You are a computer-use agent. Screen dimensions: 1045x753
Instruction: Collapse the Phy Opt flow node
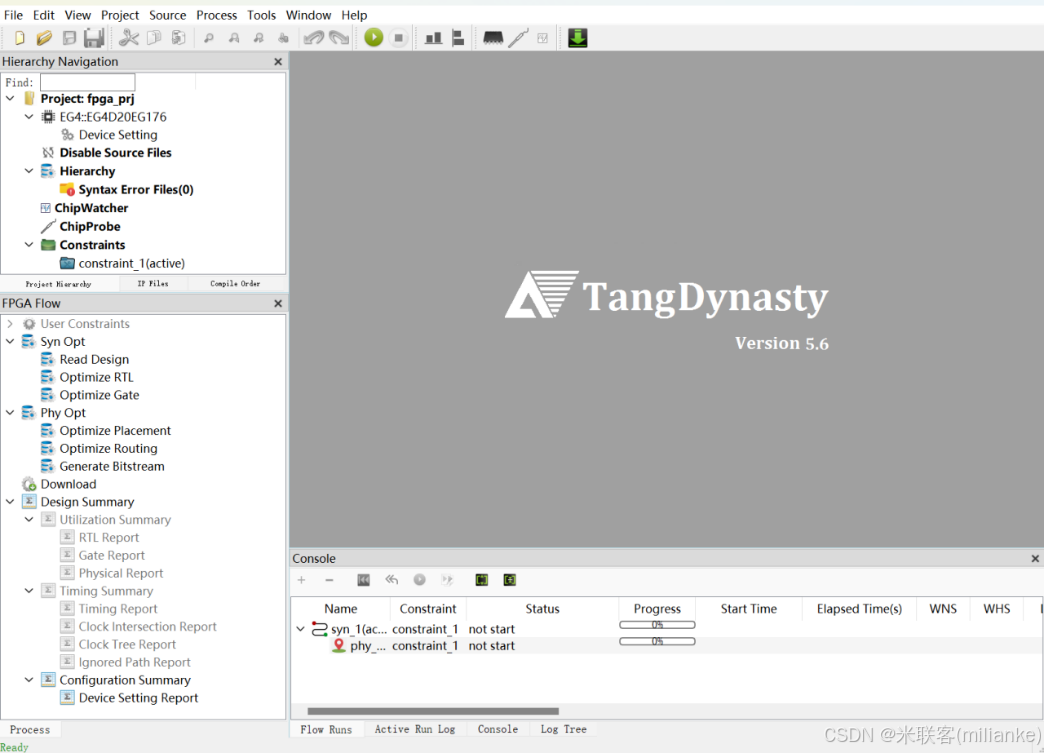10,412
